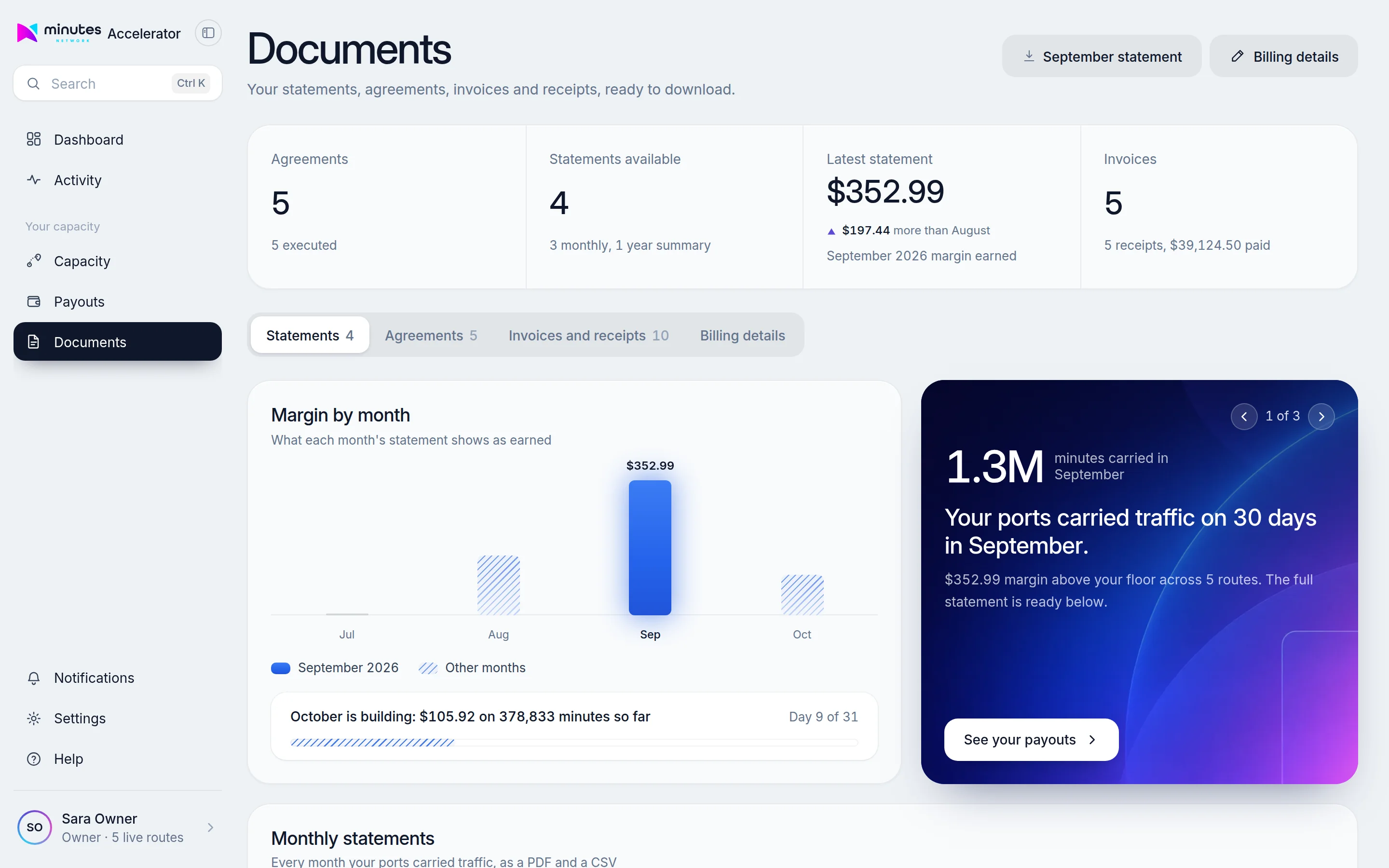Click "5 executed" text under Agreements

click(x=304, y=245)
